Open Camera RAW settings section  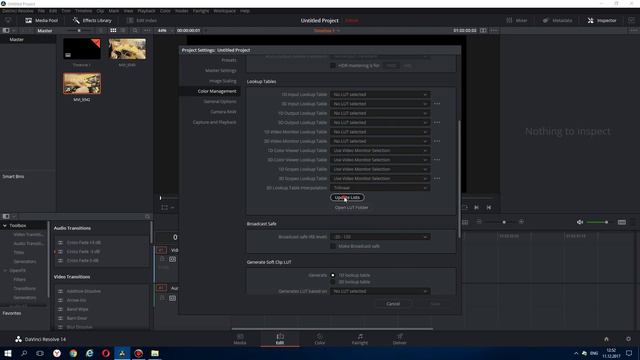(x=223, y=111)
